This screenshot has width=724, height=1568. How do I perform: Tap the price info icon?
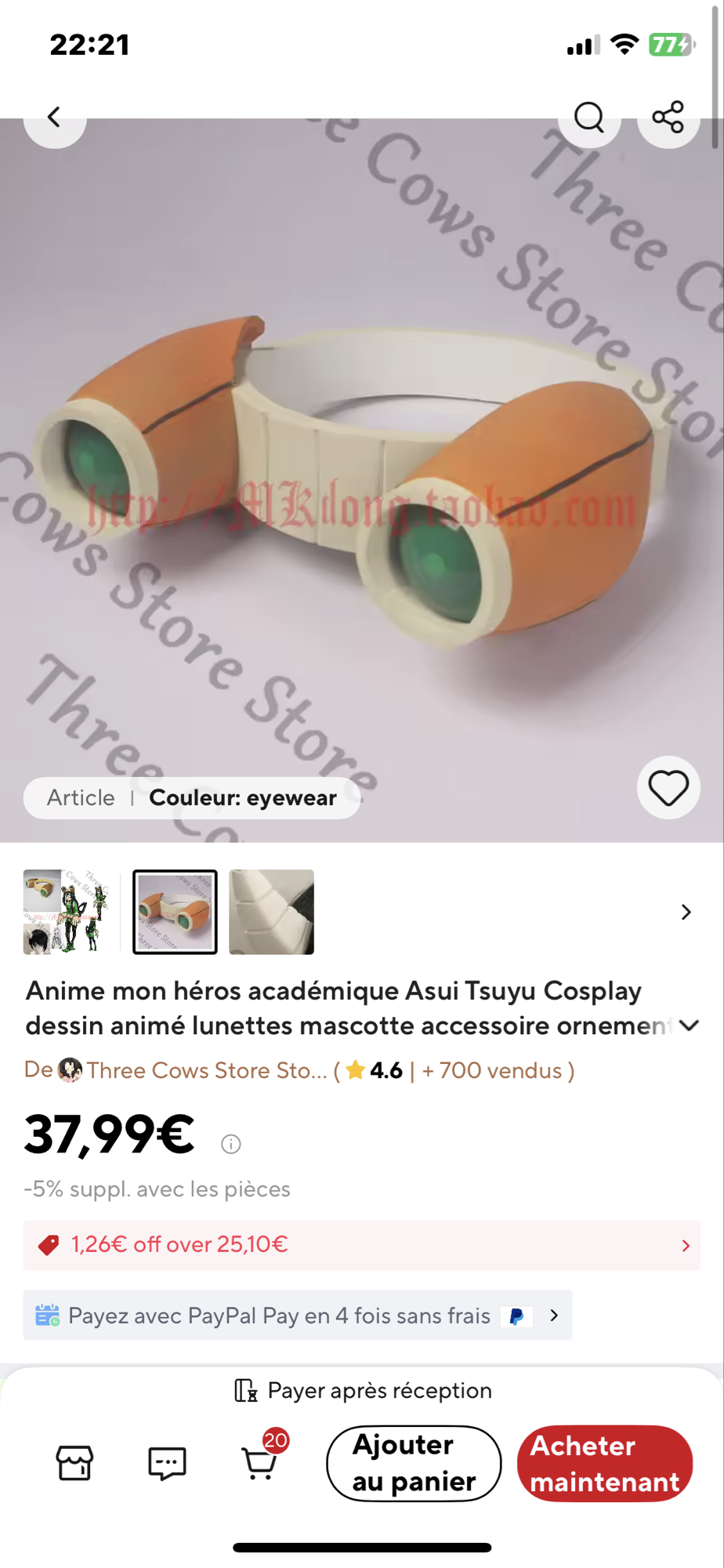point(231,1144)
